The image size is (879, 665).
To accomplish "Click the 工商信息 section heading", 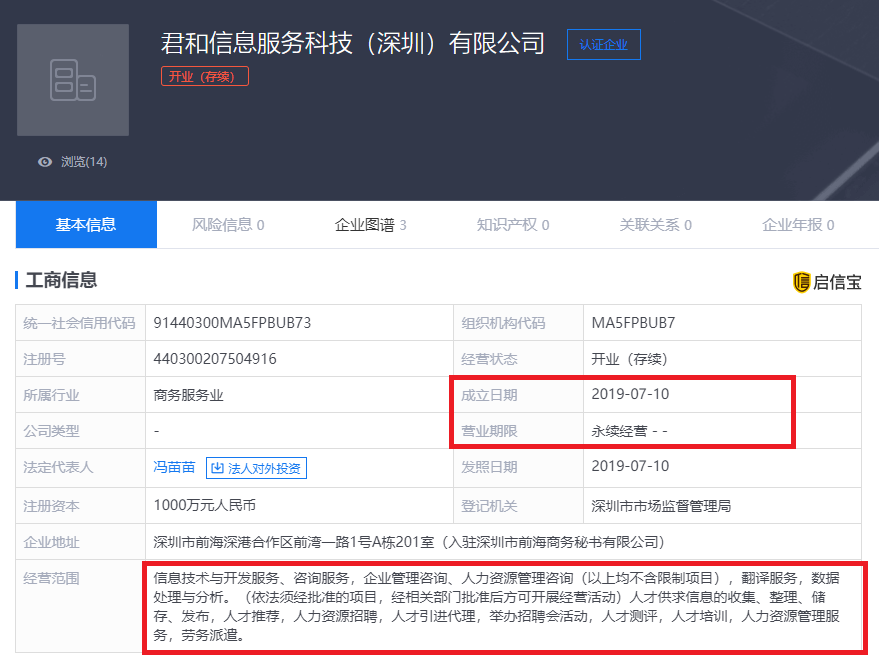I will [x=61, y=281].
